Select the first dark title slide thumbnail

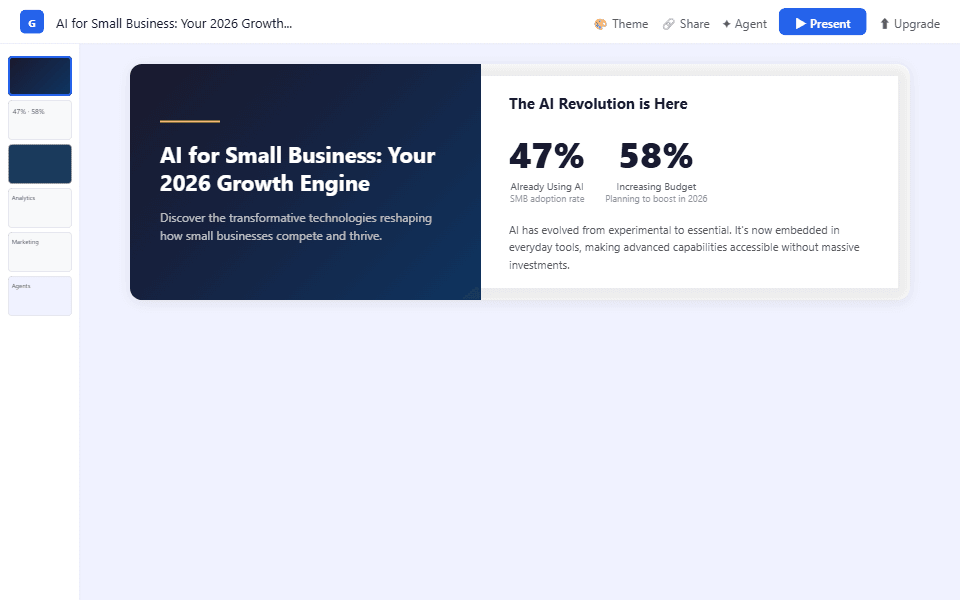point(40,76)
